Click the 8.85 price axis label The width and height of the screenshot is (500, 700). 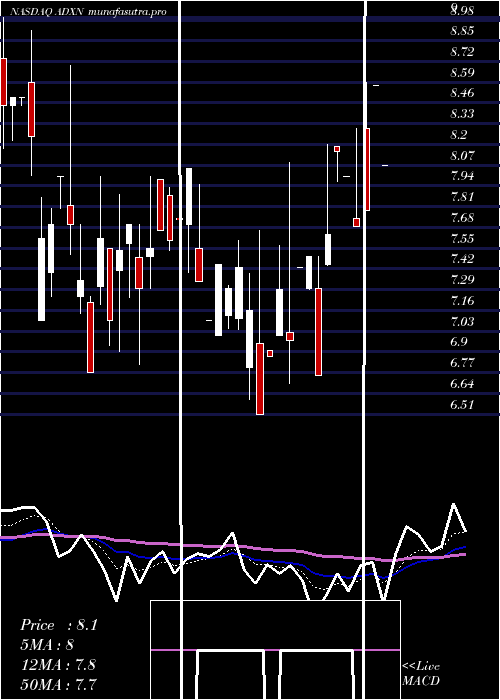(x=462, y=31)
